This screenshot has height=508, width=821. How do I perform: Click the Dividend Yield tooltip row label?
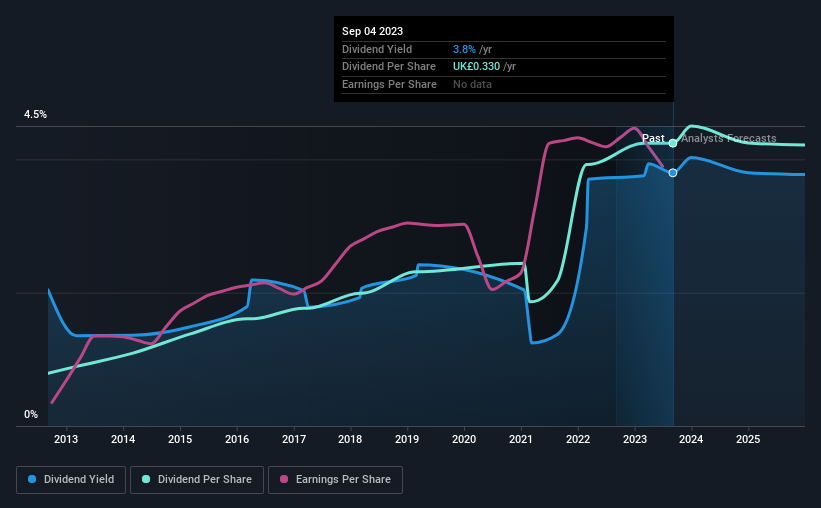[x=377, y=49]
